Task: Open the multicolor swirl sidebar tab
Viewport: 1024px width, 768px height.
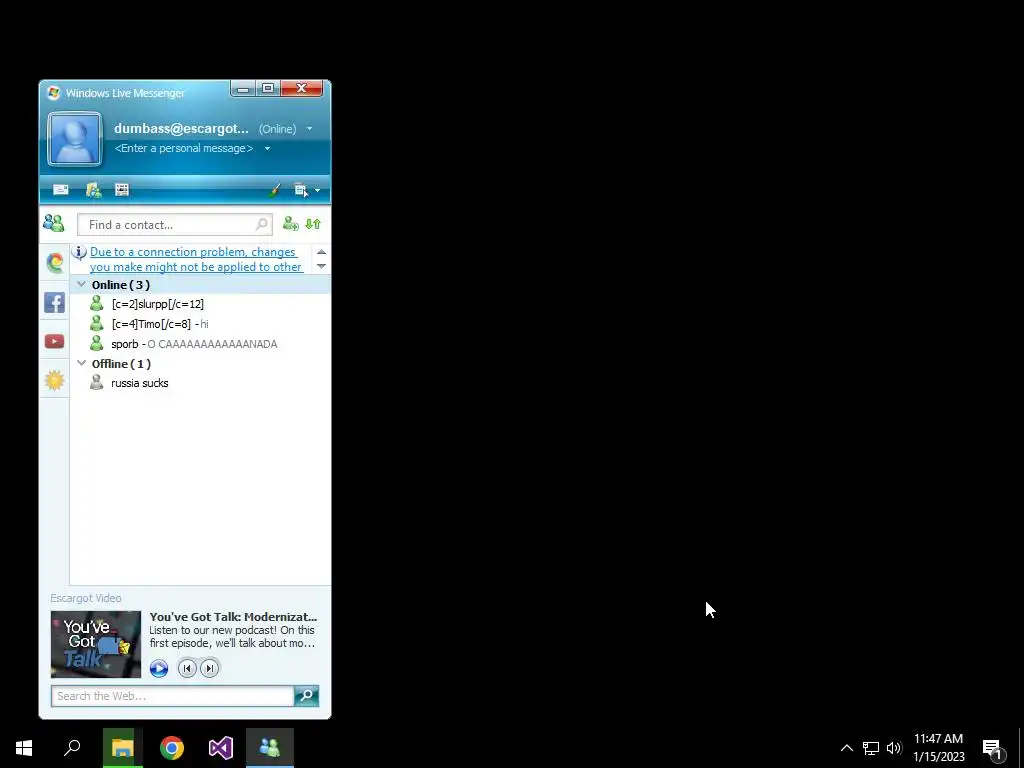Action: pos(55,263)
